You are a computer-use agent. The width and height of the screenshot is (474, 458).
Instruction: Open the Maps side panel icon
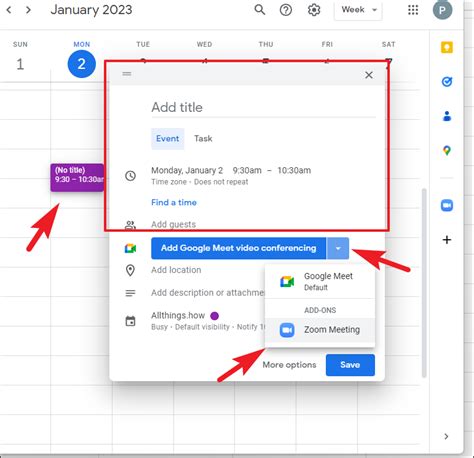(447, 151)
